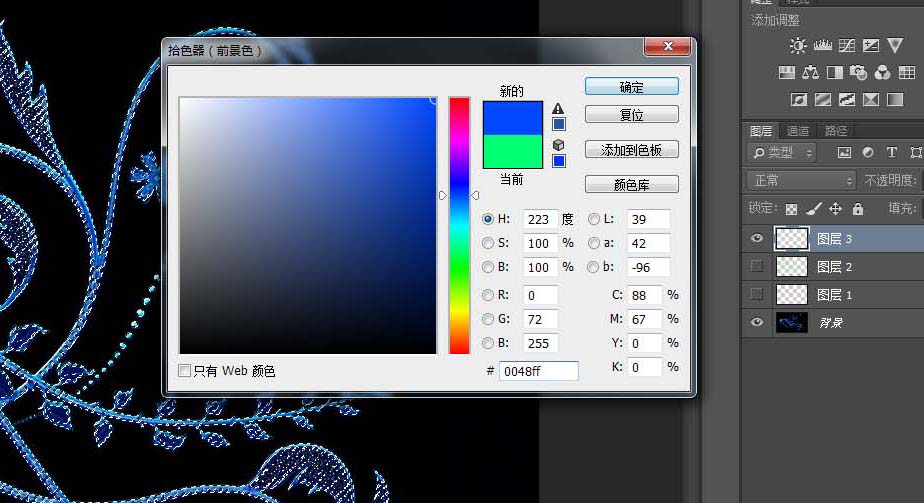Screen dimensions: 924x503
Task: Select the R red radio button
Action: 488,295
